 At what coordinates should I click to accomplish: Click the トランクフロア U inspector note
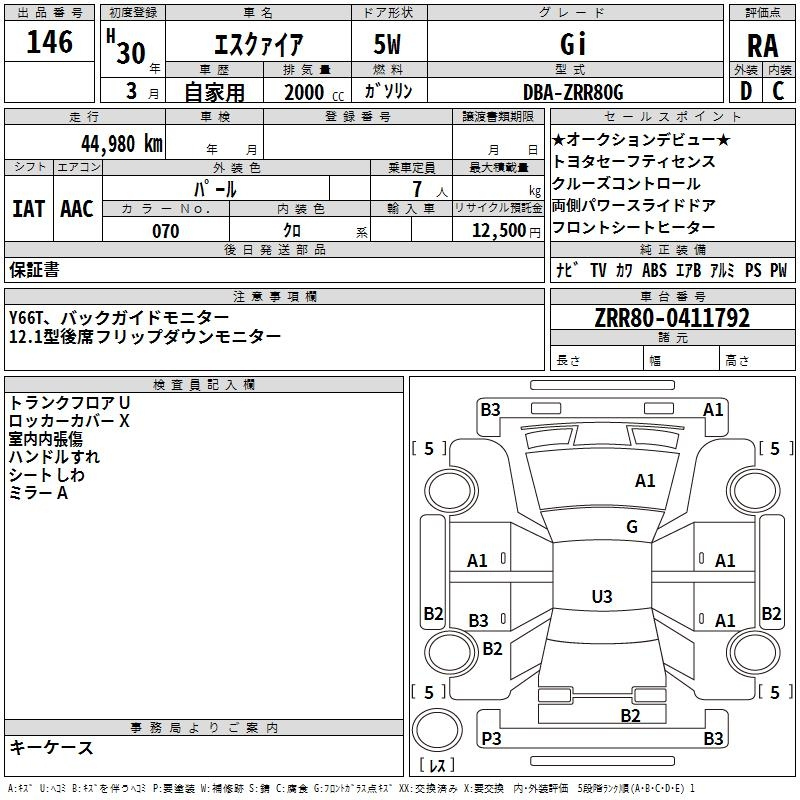[70, 402]
